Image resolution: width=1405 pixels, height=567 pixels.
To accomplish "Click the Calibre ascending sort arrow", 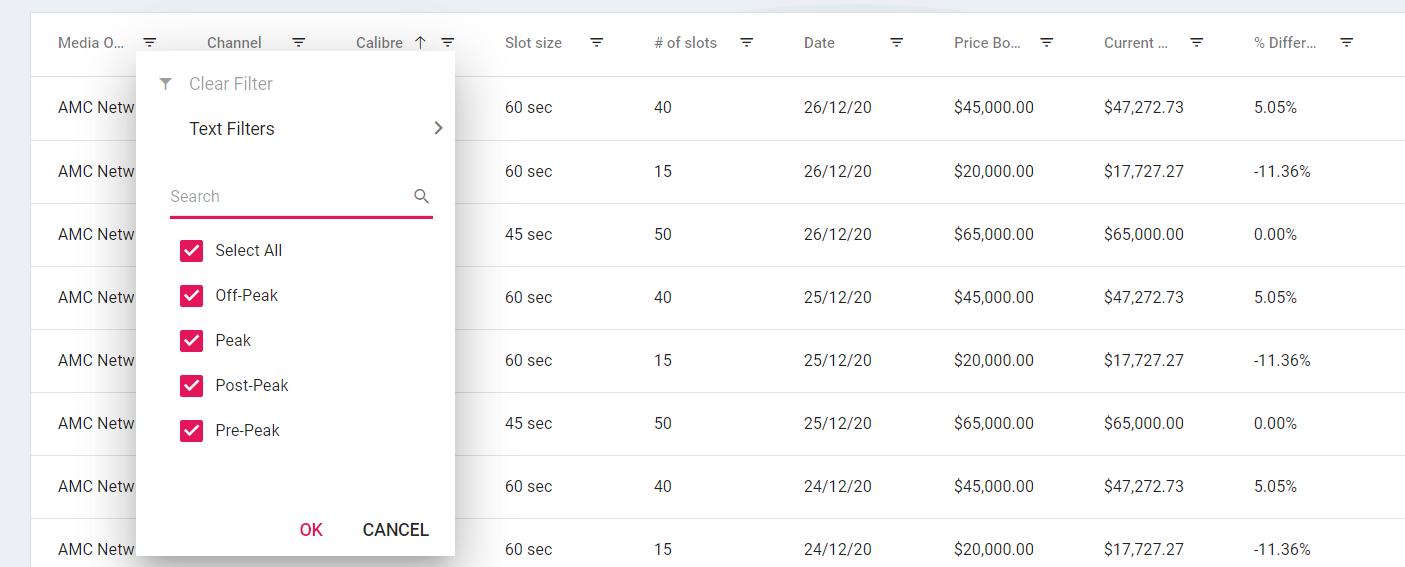I will pos(420,43).
